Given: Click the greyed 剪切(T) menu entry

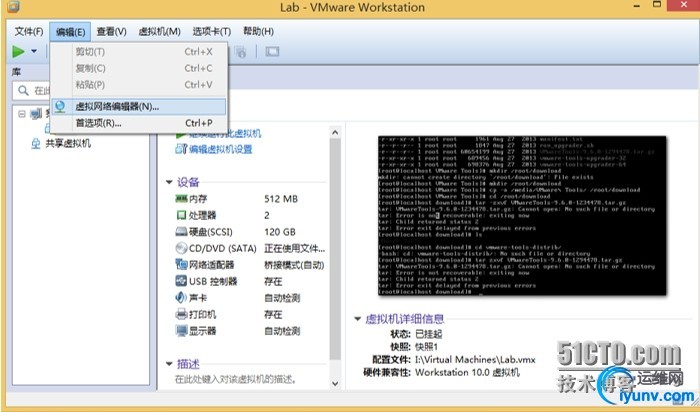Looking at the screenshot, I should [x=138, y=52].
